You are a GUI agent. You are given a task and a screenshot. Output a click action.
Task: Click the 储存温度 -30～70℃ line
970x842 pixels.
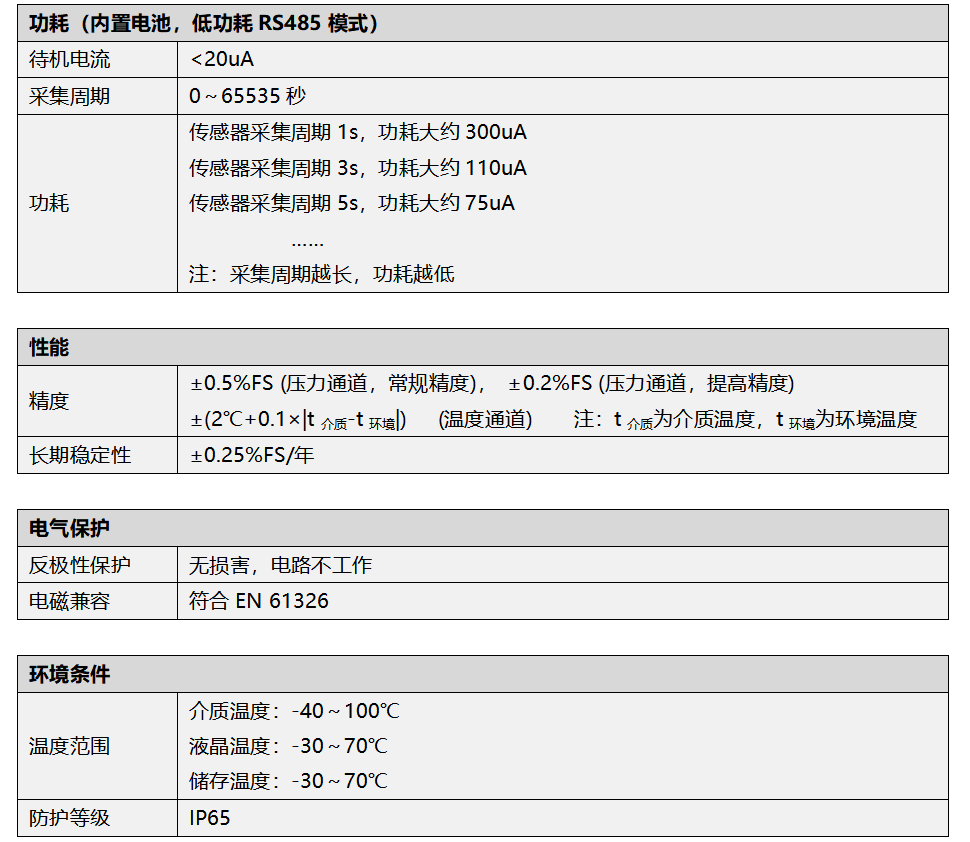coord(289,781)
